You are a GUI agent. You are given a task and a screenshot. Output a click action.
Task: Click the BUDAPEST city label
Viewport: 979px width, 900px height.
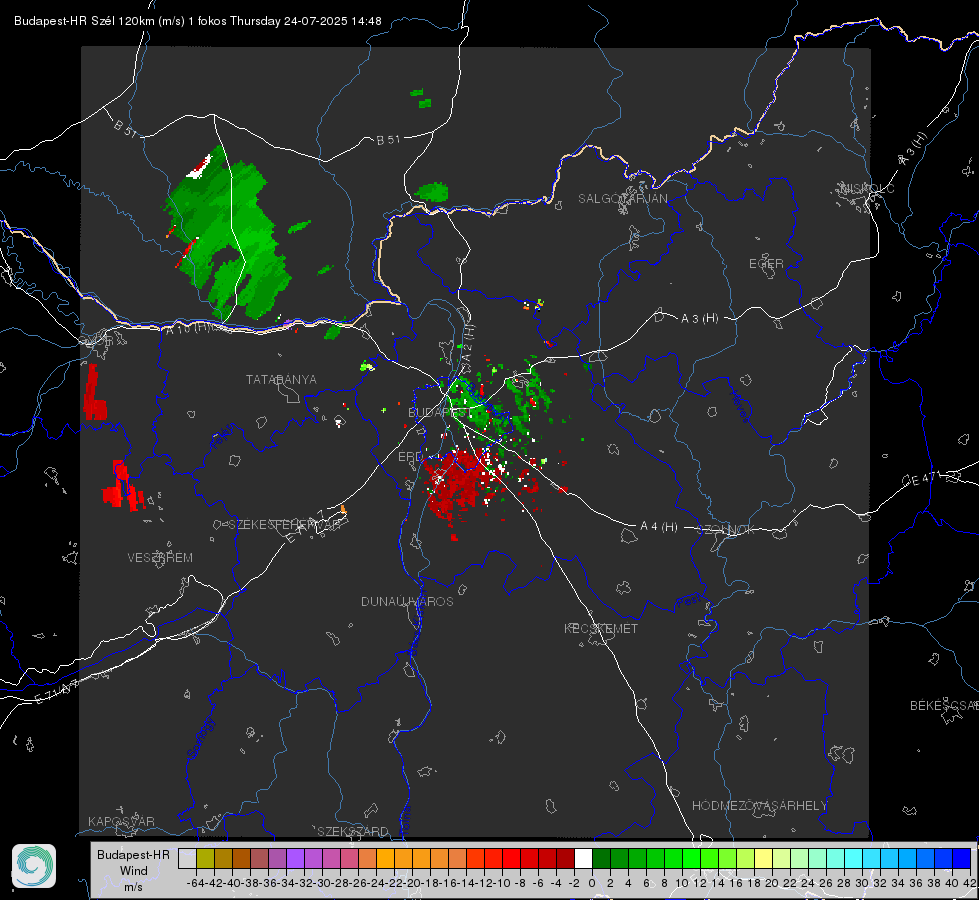(x=439, y=412)
